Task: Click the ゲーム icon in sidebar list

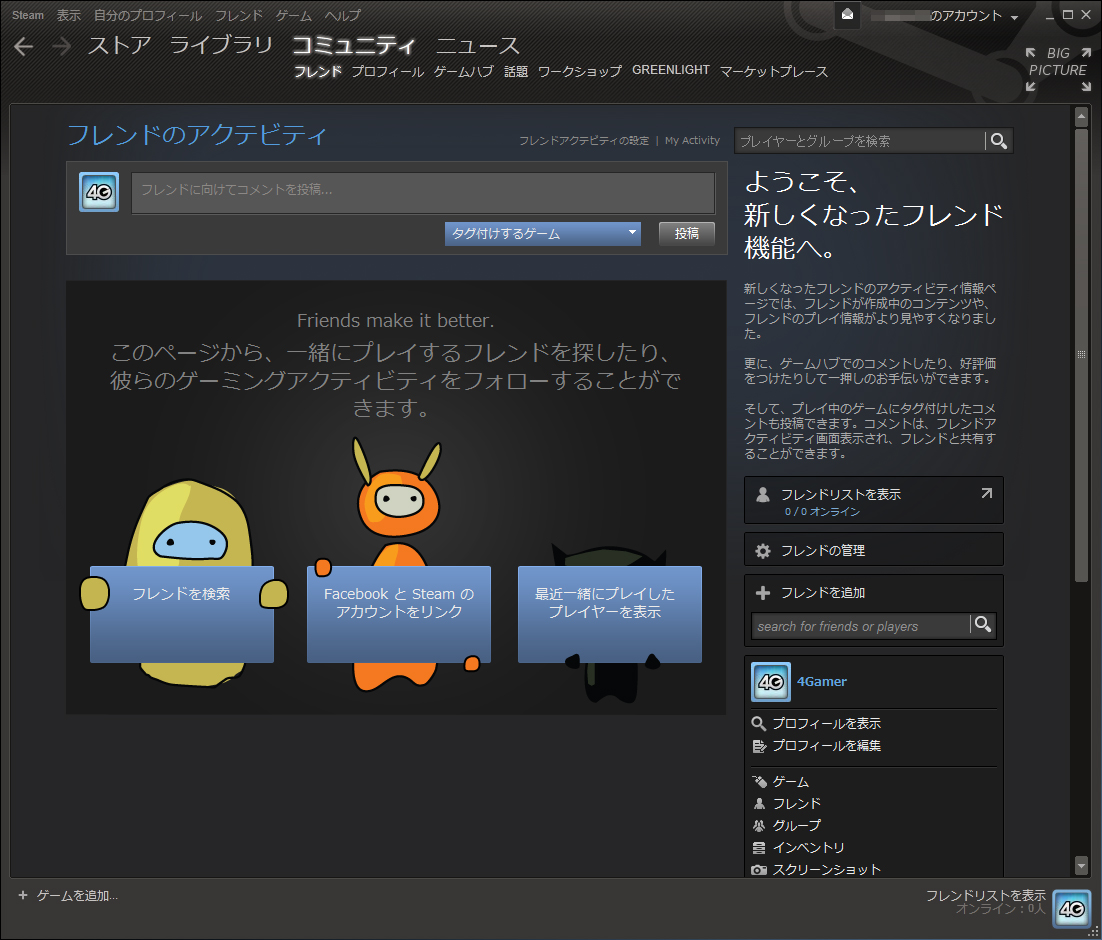Action: point(759,781)
